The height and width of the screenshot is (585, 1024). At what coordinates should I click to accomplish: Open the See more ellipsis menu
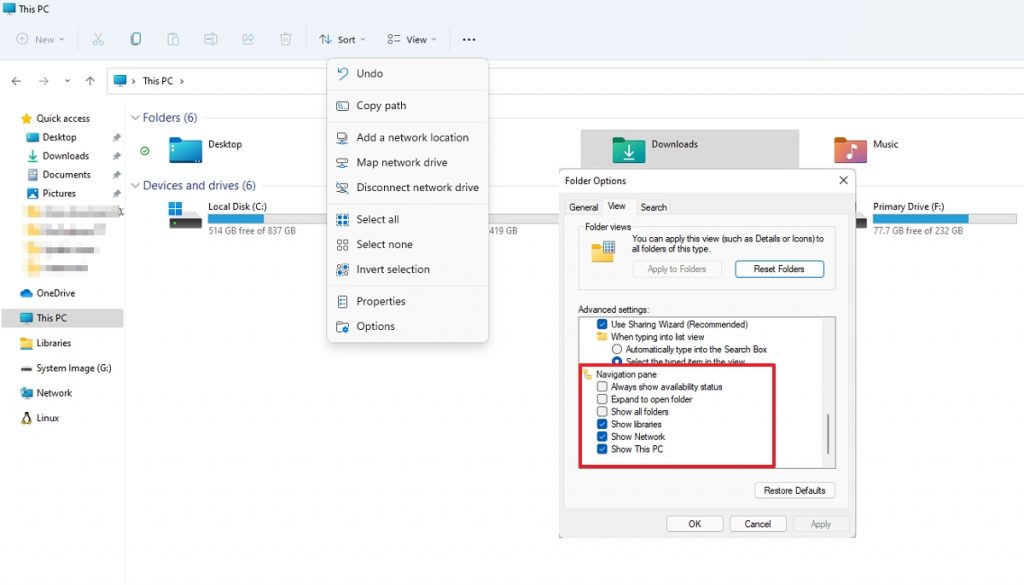coord(468,39)
